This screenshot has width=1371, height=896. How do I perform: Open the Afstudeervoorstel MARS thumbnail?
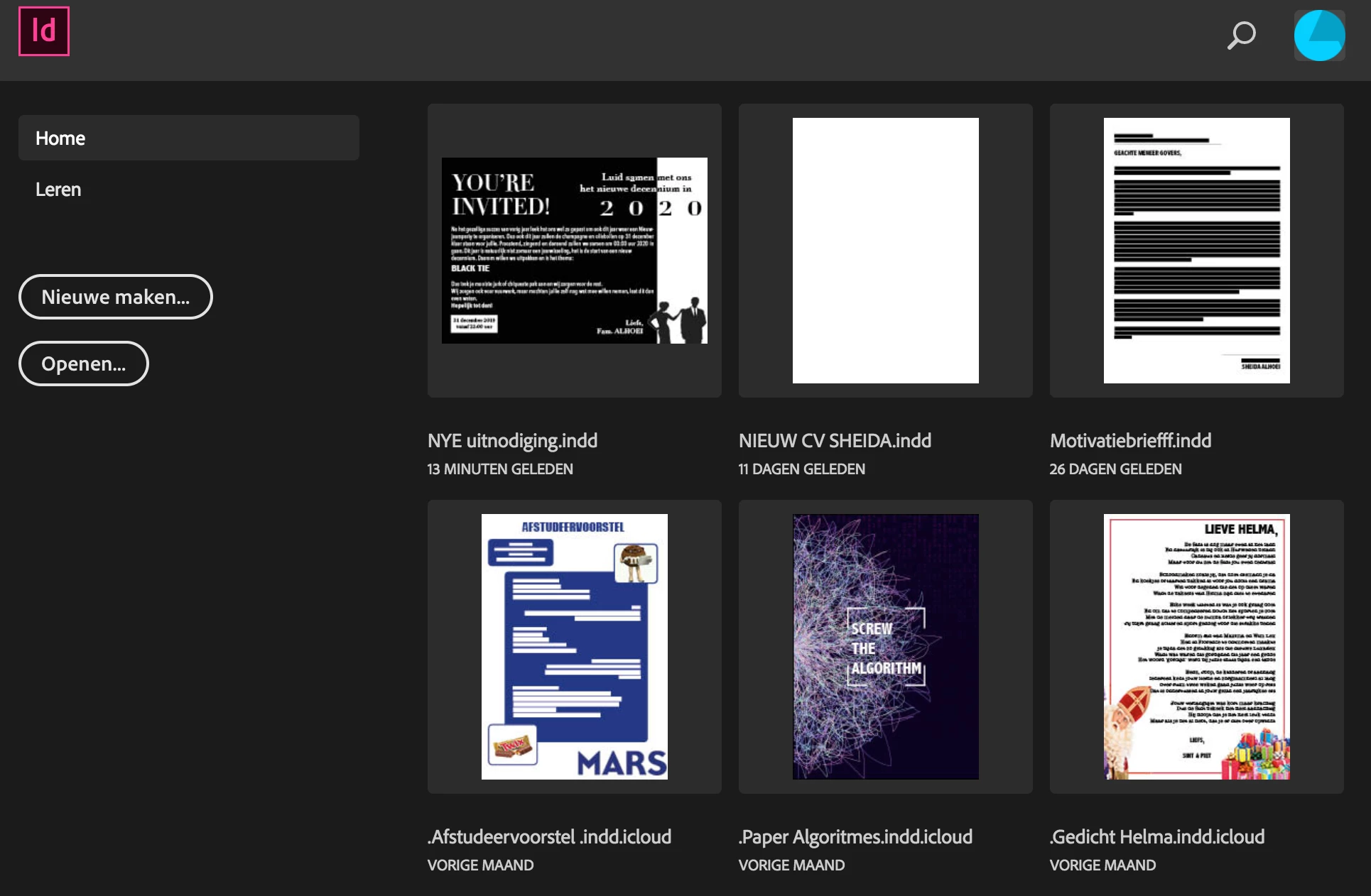pyautogui.click(x=574, y=647)
